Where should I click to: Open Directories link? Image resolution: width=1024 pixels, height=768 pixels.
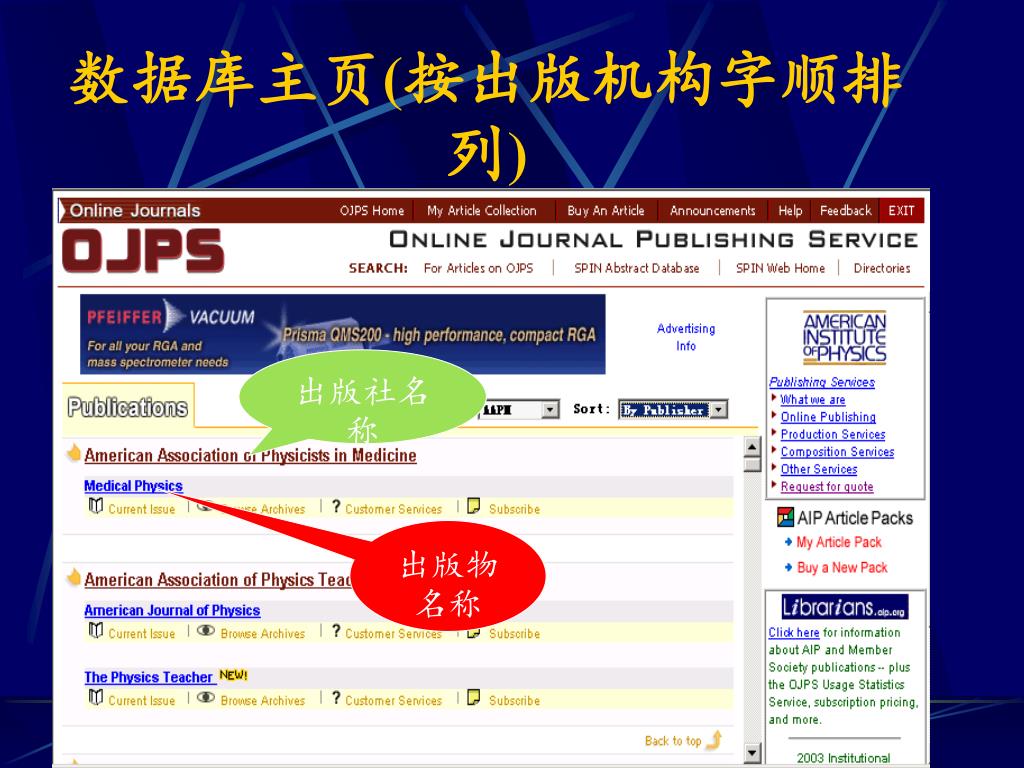[882, 268]
